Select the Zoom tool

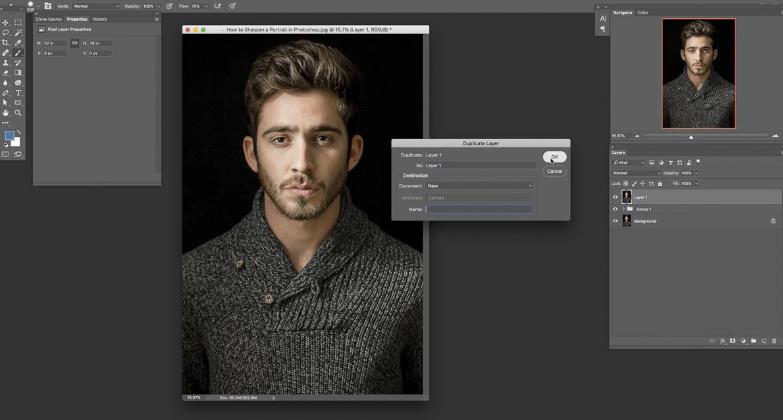click(x=18, y=112)
